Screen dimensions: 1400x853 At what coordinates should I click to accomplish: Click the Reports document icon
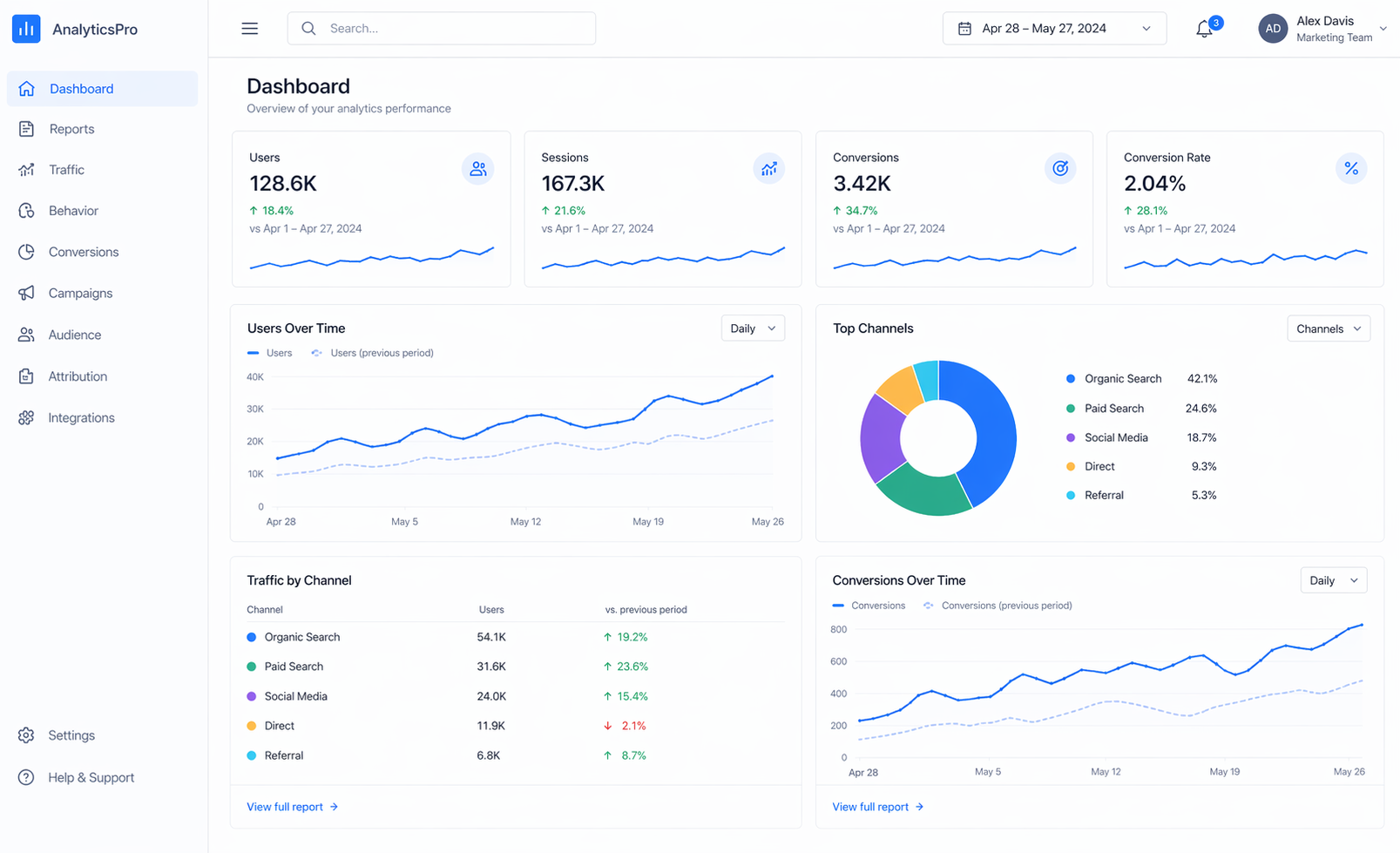click(26, 129)
